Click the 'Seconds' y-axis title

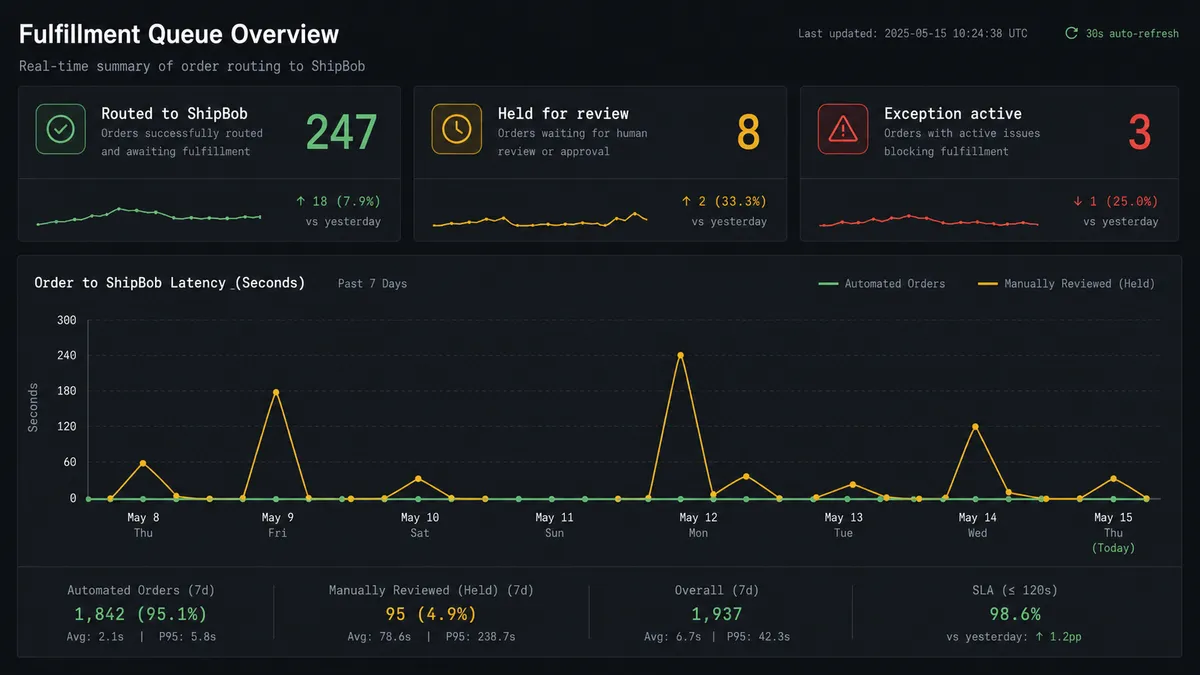point(33,407)
